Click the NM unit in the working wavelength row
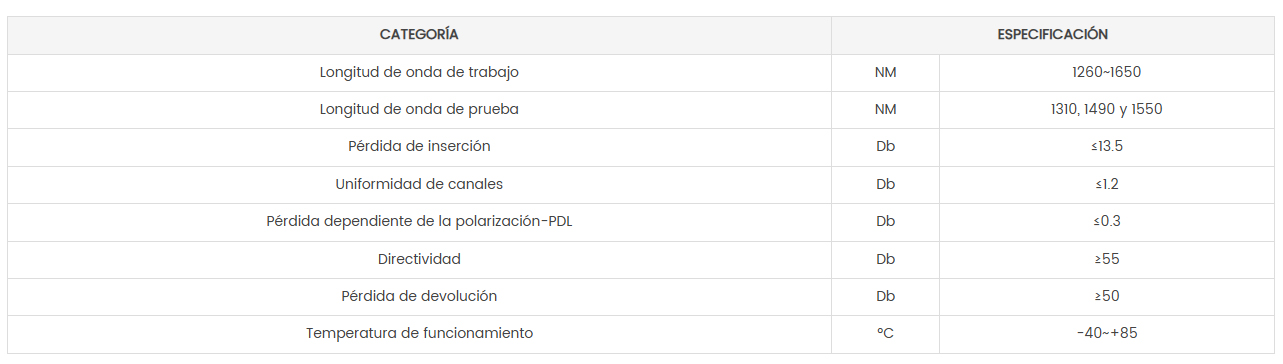 (885, 73)
